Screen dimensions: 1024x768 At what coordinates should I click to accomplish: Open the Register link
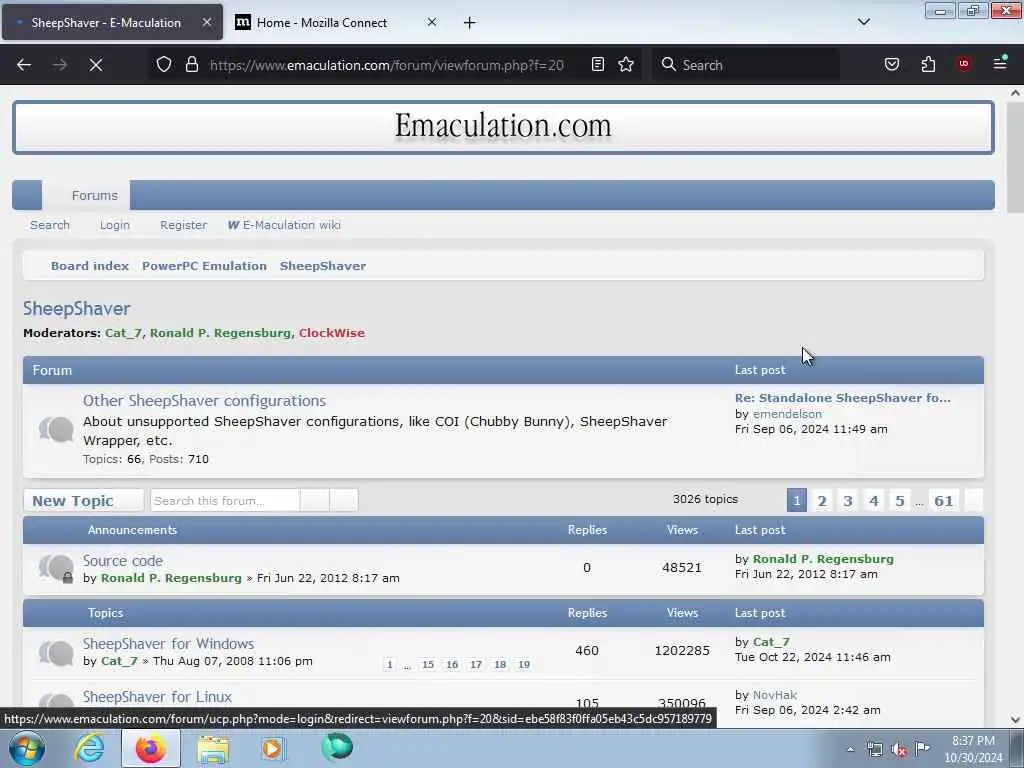[184, 225]
